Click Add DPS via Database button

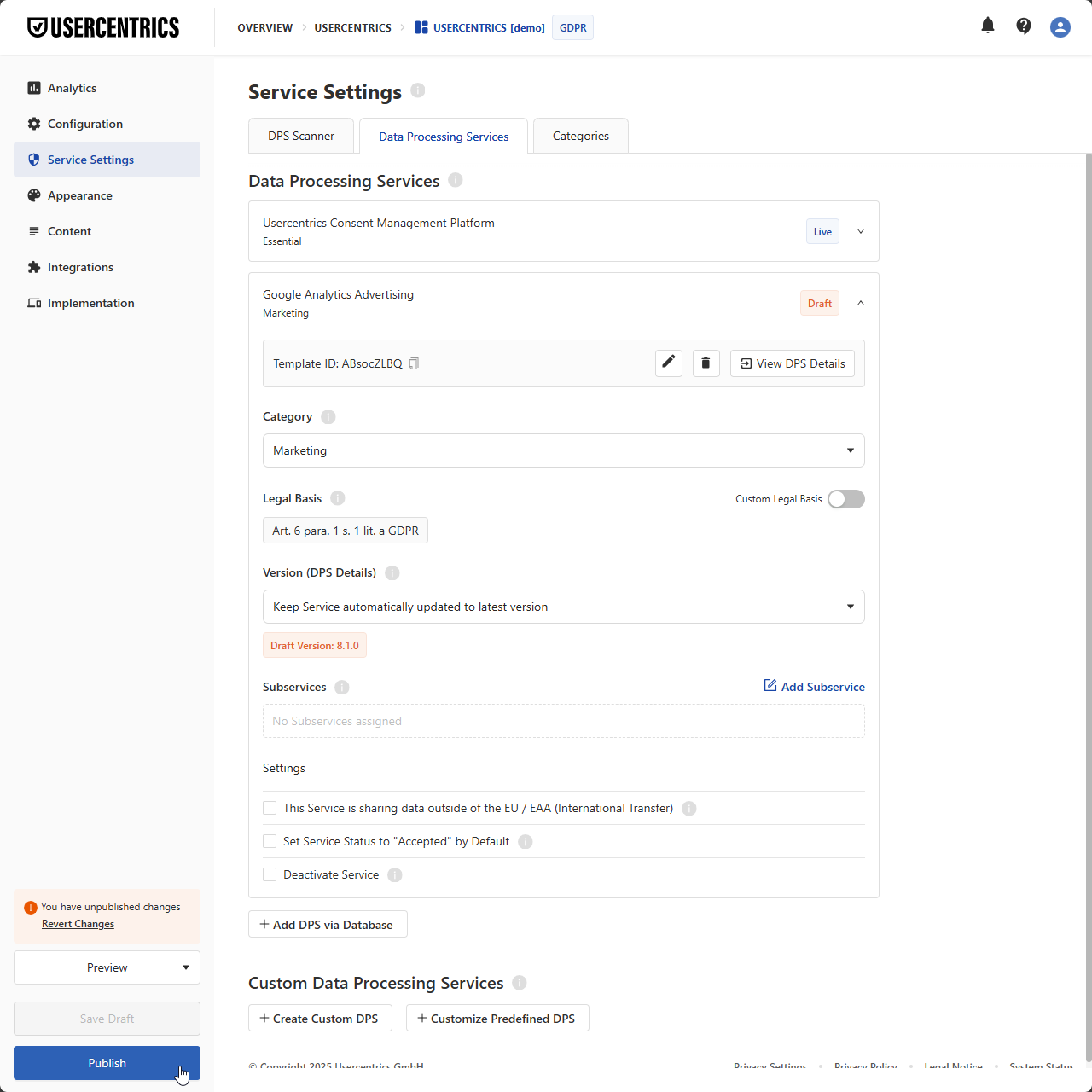(328, 924)
